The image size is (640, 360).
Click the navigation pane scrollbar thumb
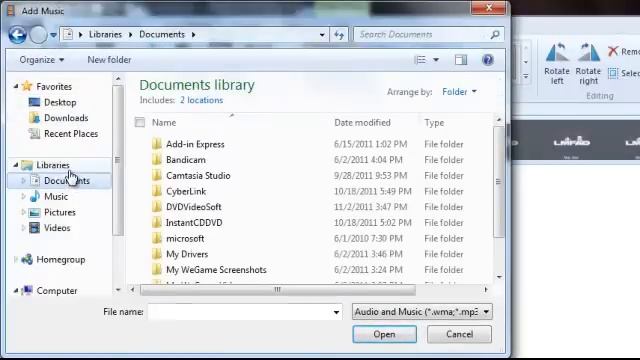[x=118, y=160]
